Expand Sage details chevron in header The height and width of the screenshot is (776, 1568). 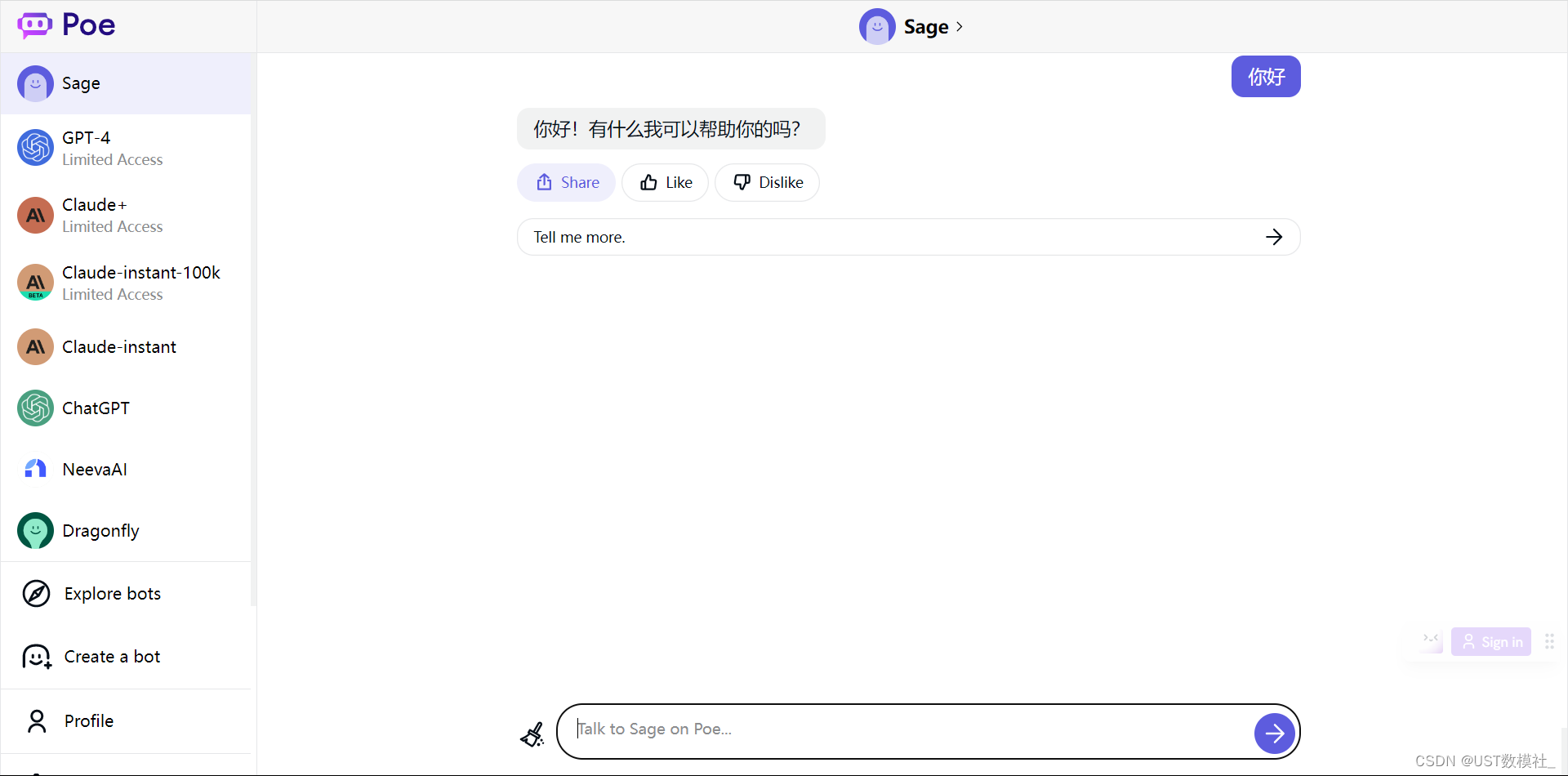coord(960,27)
